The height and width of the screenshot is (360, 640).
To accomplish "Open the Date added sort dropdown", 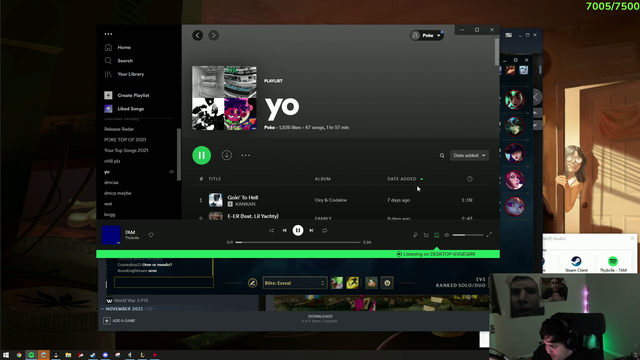I will click(x=469, y=156).
